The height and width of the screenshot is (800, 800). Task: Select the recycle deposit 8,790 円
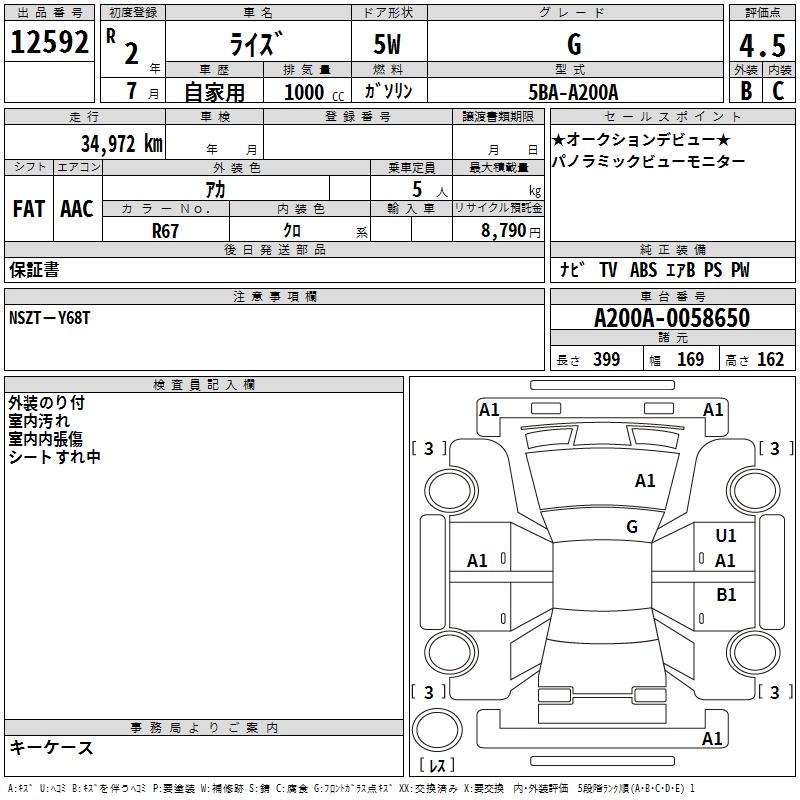pos(511,231)
